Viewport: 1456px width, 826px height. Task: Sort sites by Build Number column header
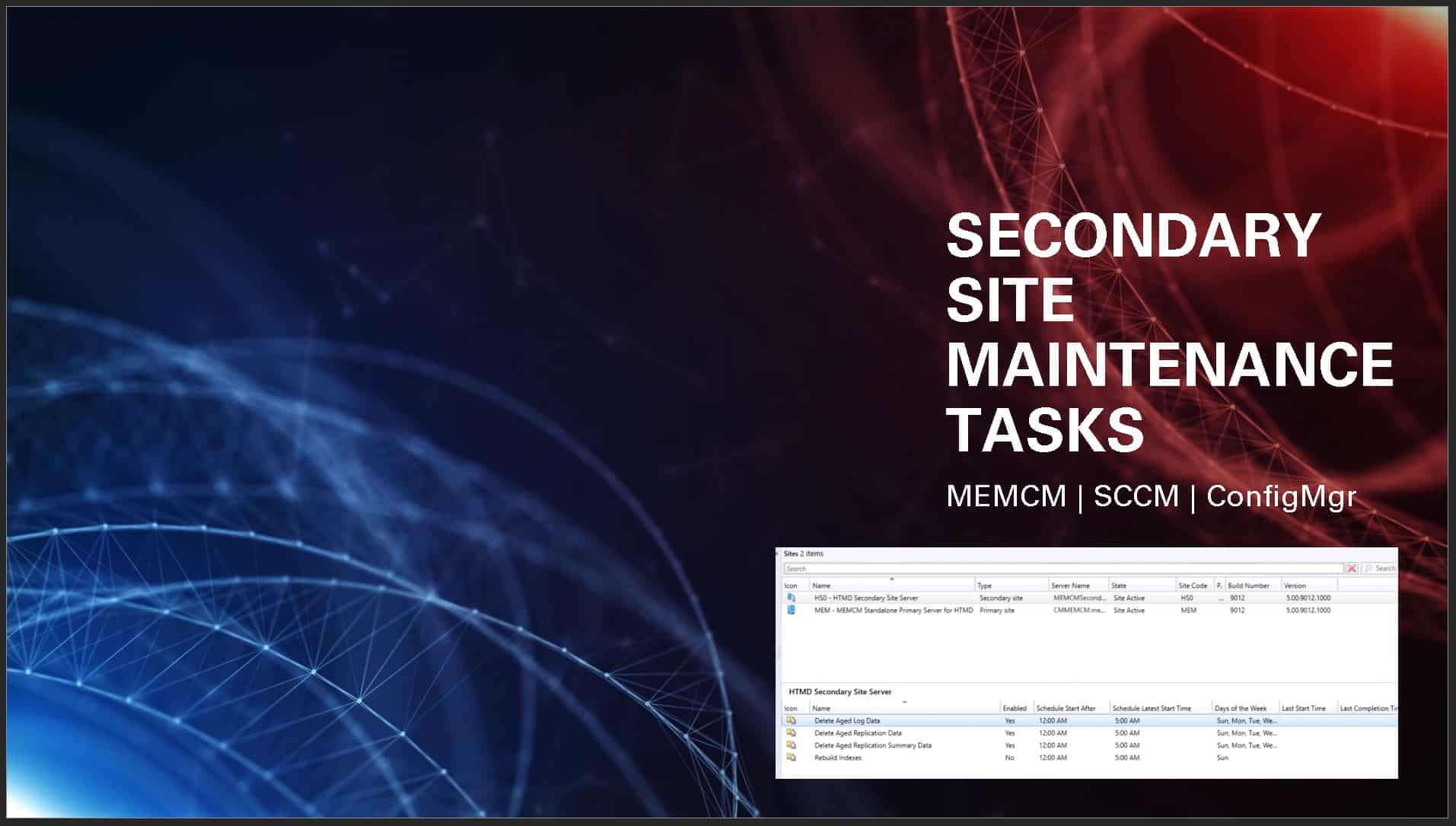[x=1253, y=585]
